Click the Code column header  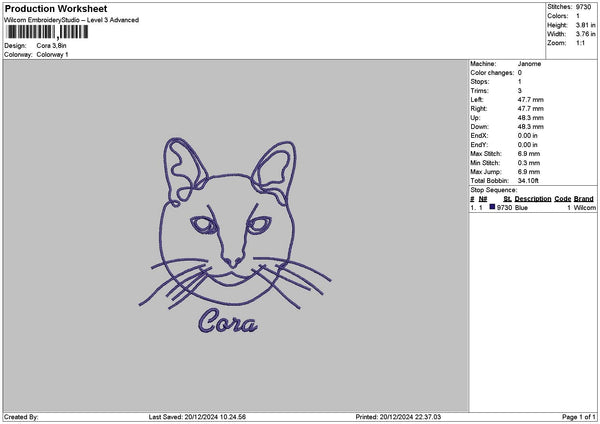[x=562, y=198]
